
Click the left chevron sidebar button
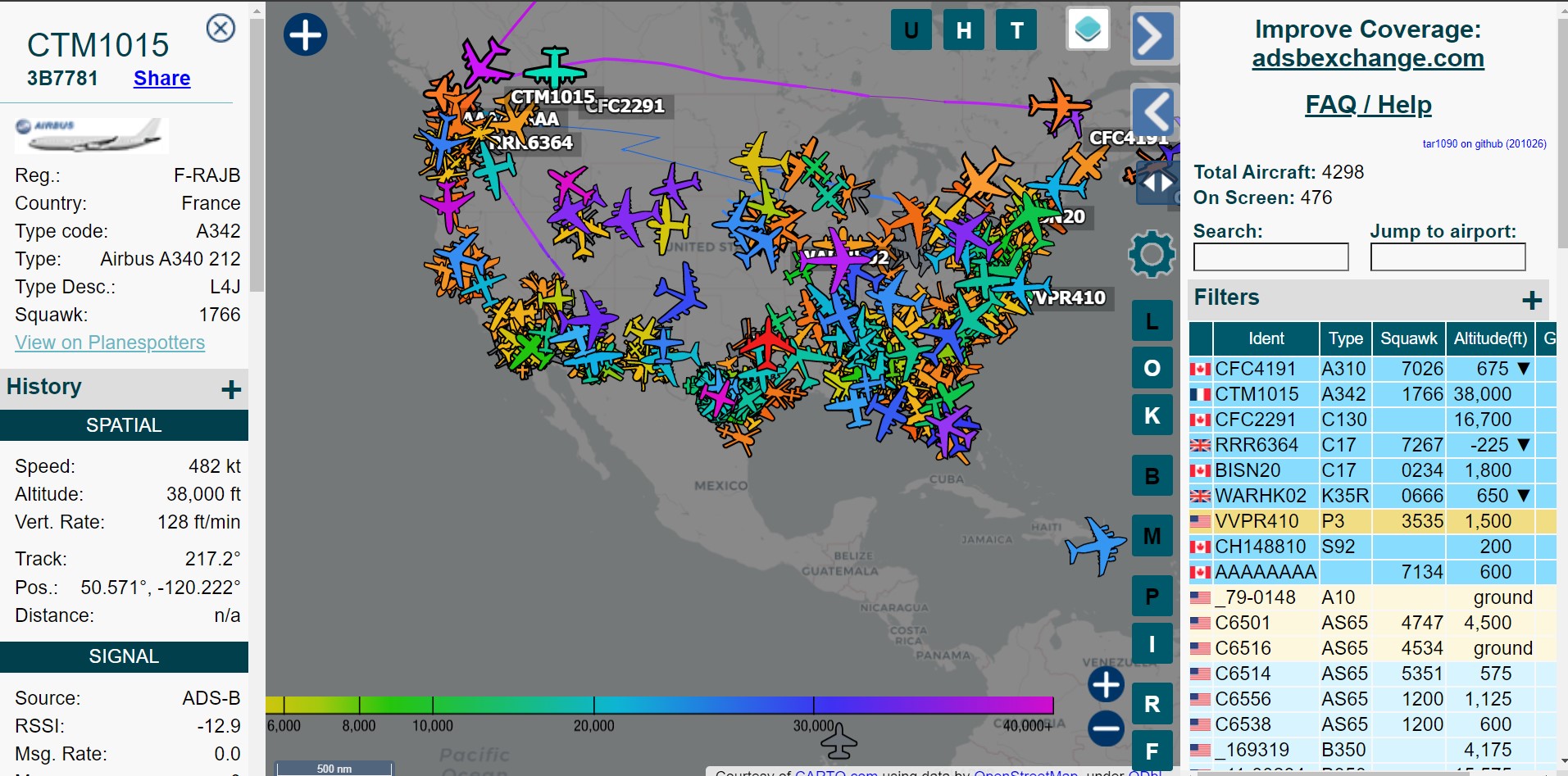[1154, 111]
